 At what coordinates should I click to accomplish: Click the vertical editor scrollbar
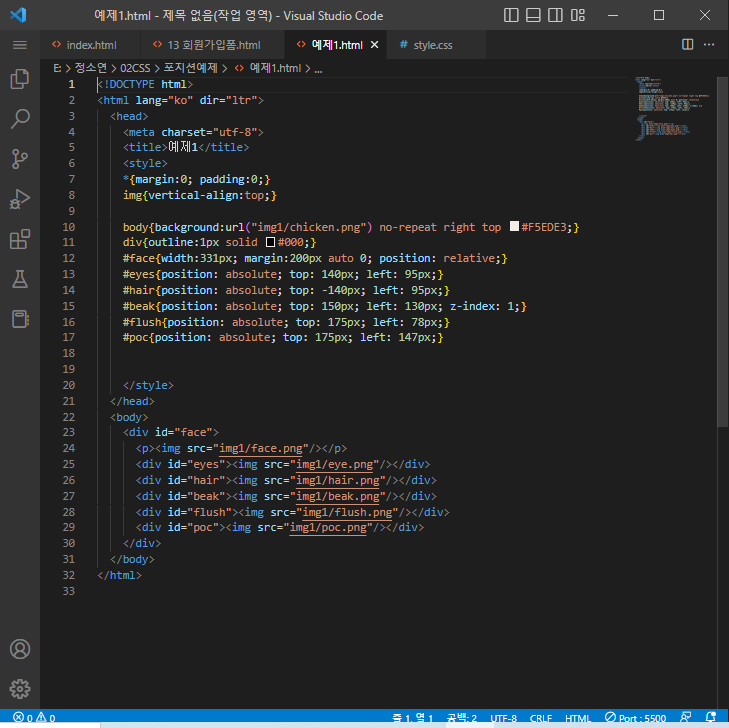tap(722, 251)
